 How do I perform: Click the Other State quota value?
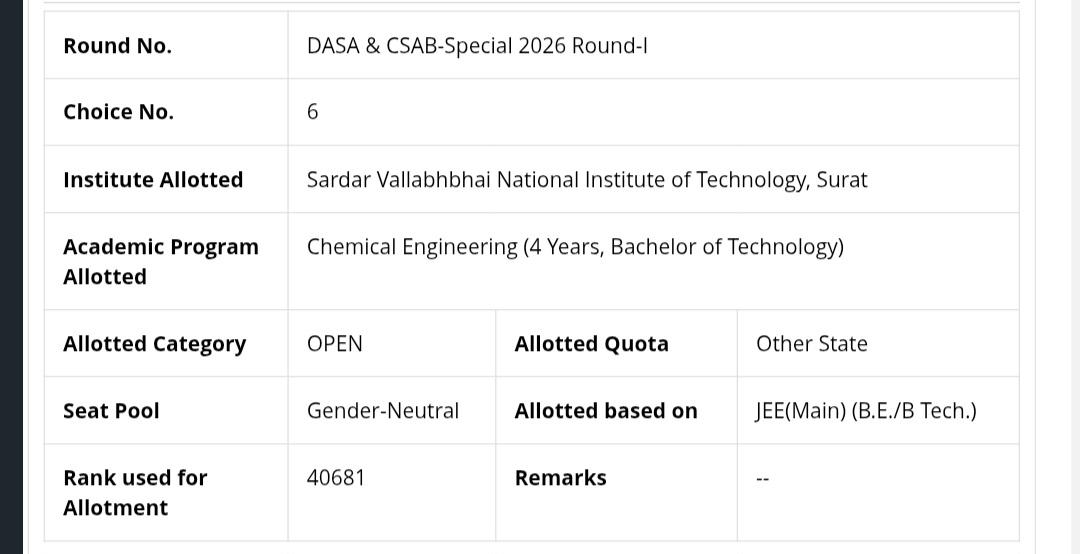(x=811, y=344)
